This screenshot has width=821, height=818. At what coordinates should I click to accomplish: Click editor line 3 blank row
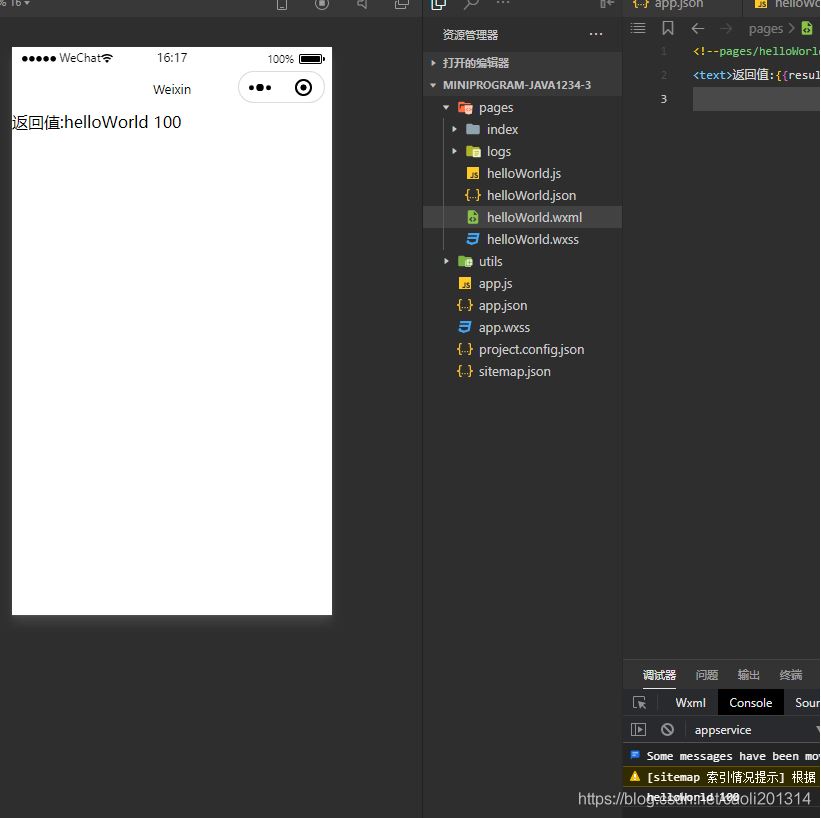(756, 99)
